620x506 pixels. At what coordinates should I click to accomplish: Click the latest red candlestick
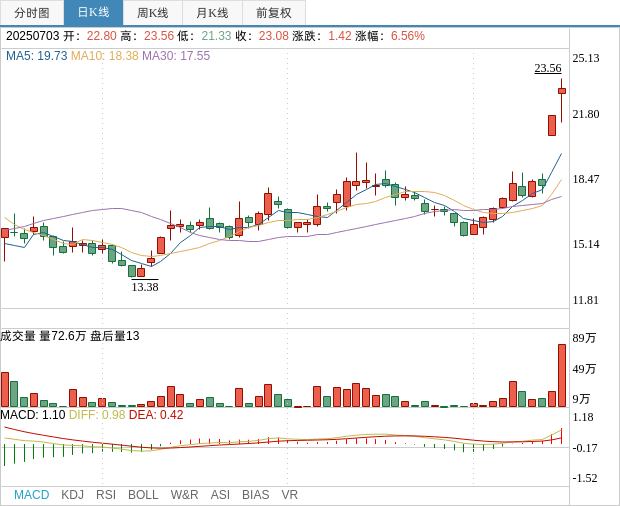pyautogui.click(x=562, y=91)
